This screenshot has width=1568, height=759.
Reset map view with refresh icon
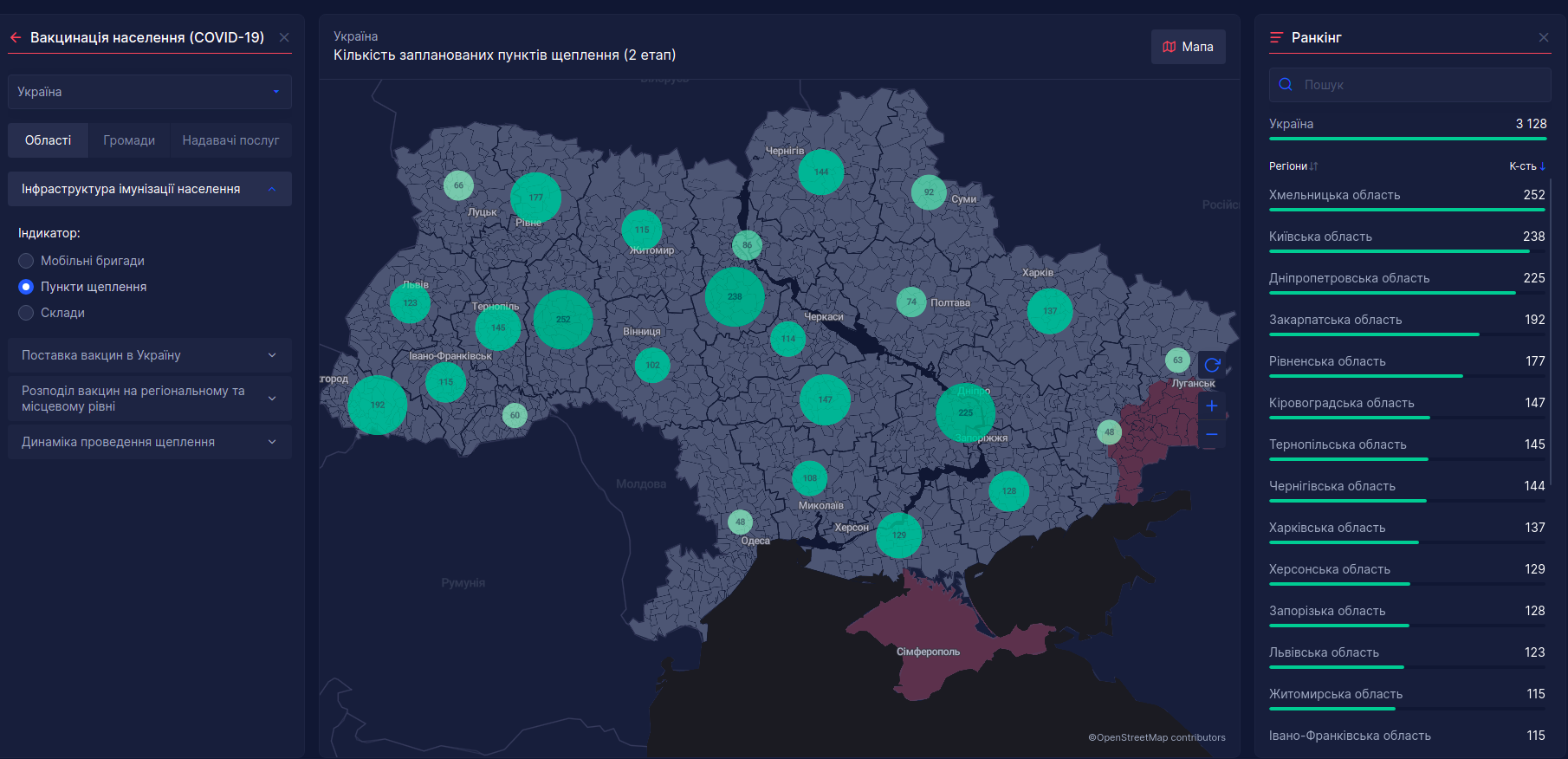(x=1212, y=366)
